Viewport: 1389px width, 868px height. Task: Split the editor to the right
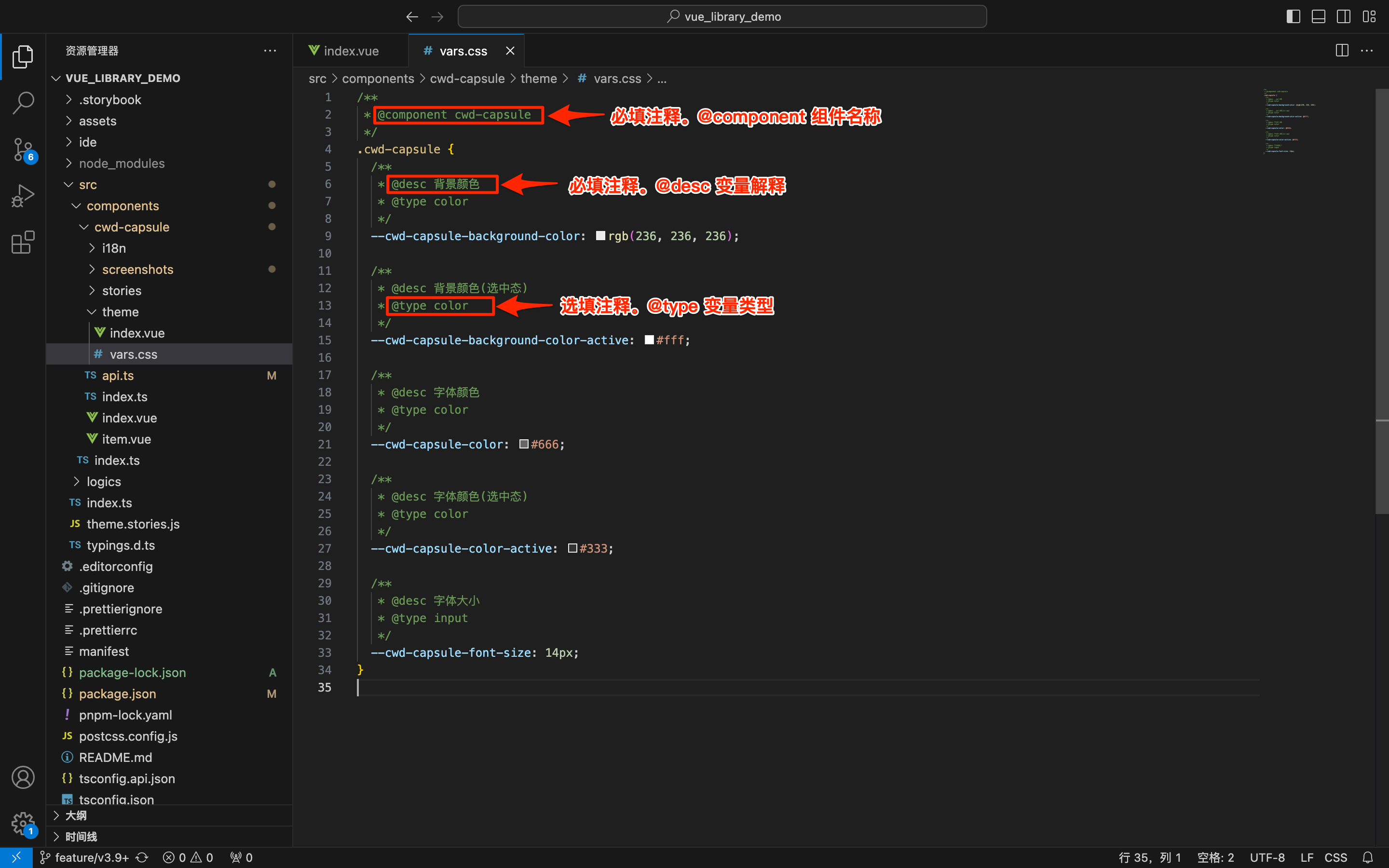click(1342, 51)
